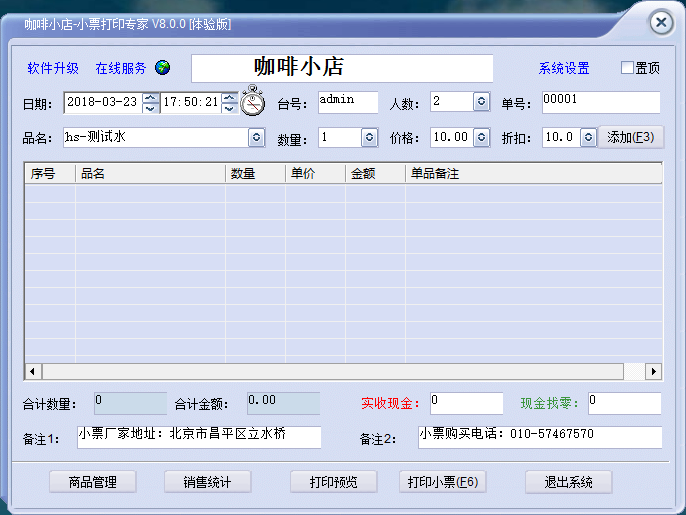Image resolution: width=686 pixels, height=515 pixels.
Task: Click the 单价 column header
Action: (315, 174)
